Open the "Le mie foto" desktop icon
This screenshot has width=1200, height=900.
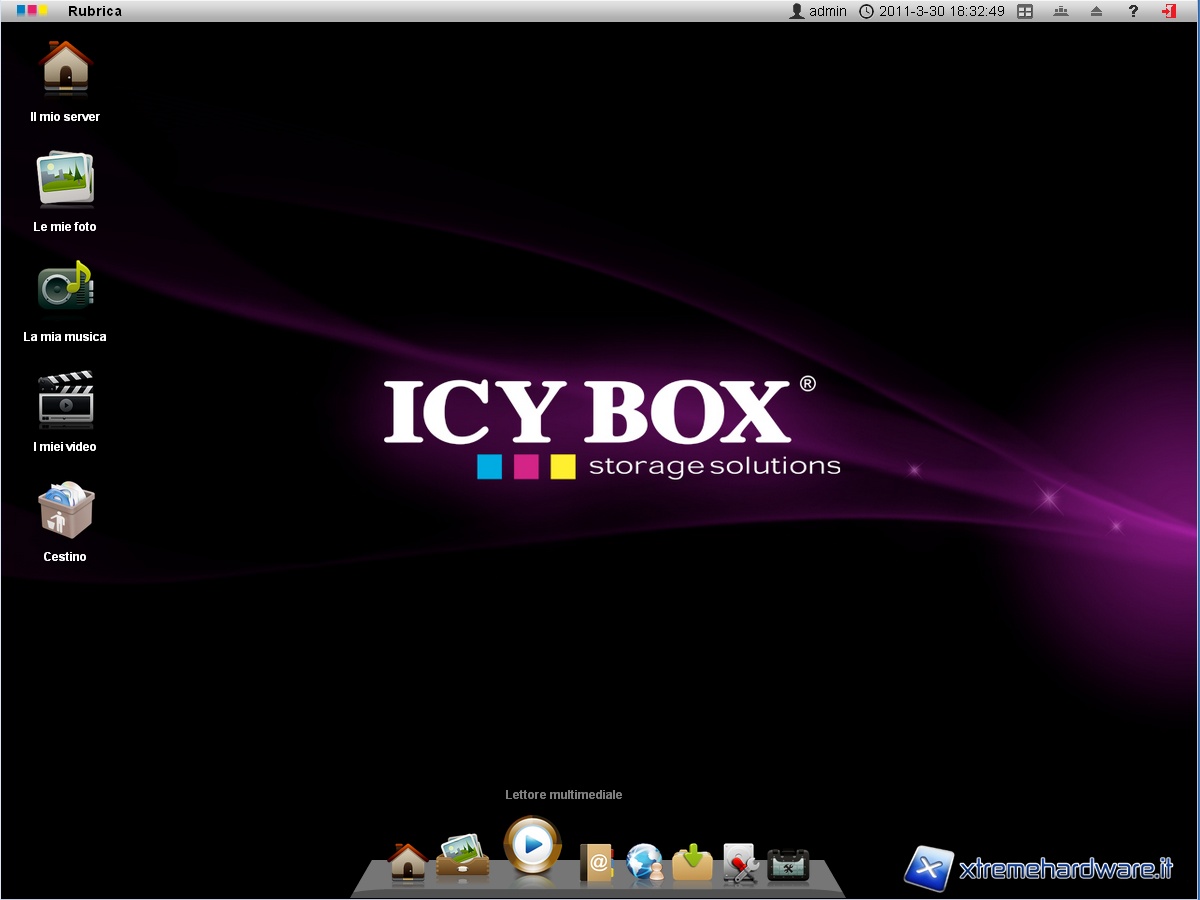[x=65, y=178]
